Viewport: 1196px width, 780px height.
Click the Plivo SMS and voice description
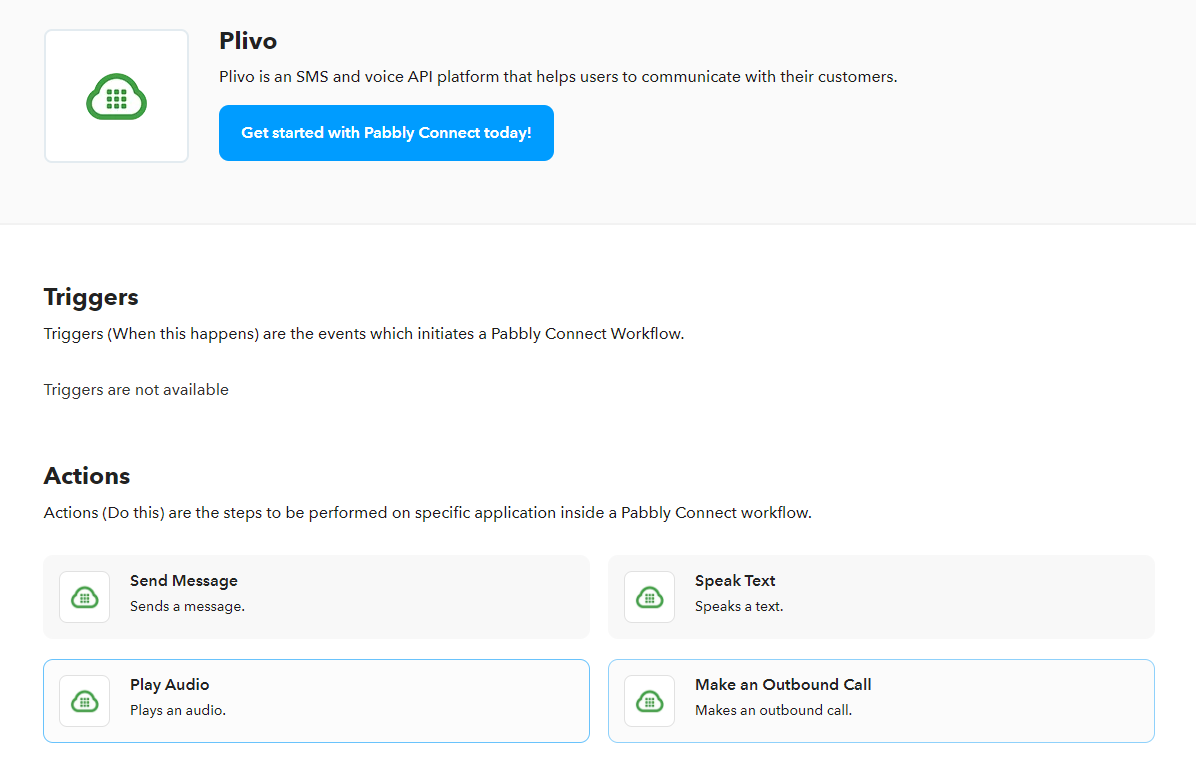point(558,77)
